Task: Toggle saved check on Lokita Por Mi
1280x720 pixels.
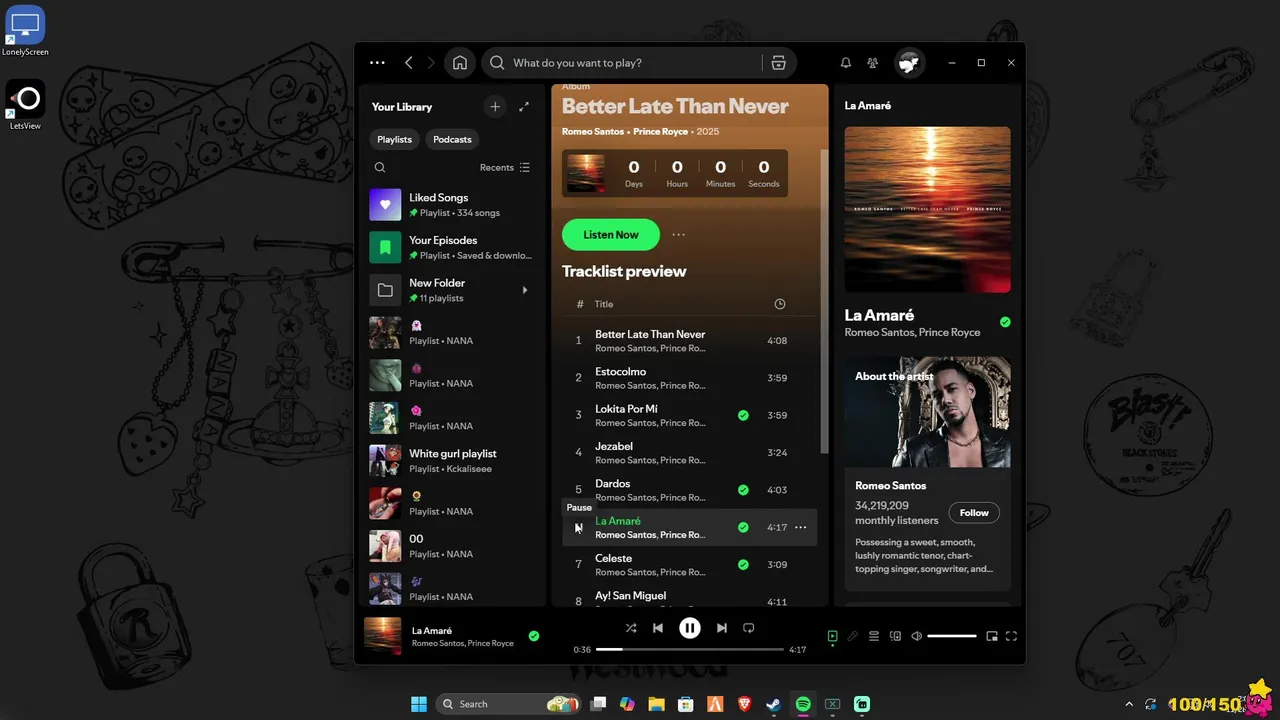Action: click(x=743, y=415)
